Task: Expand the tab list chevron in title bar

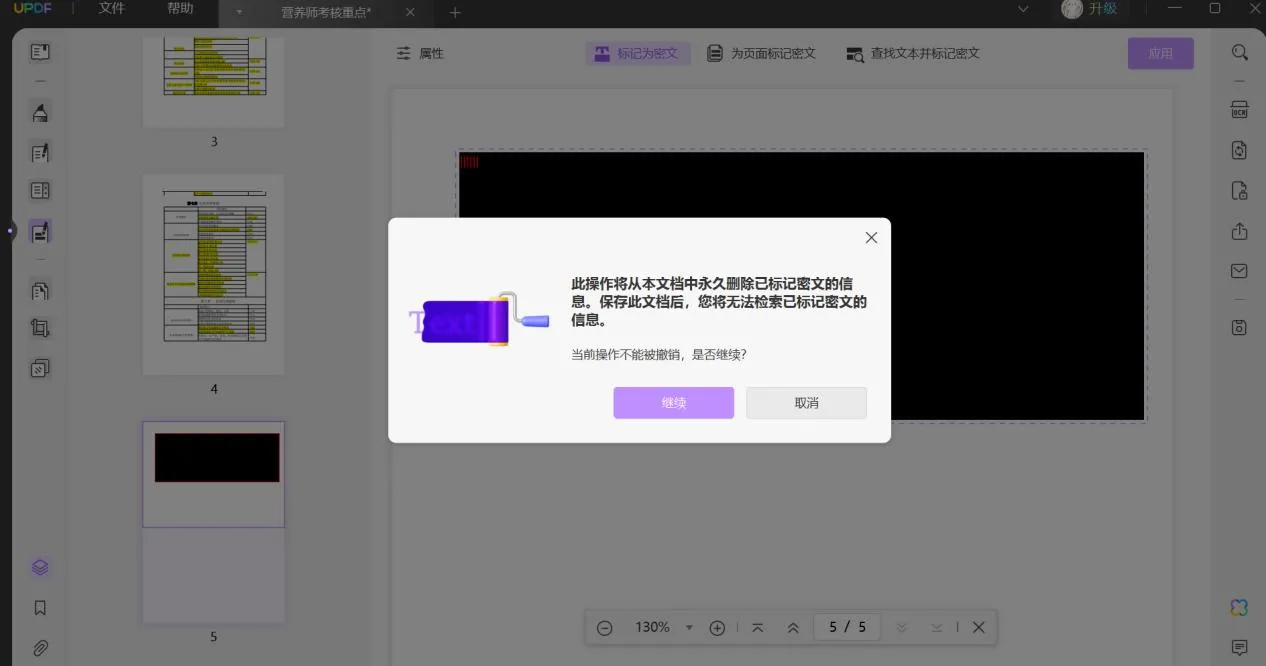Action: (1023, 9)
